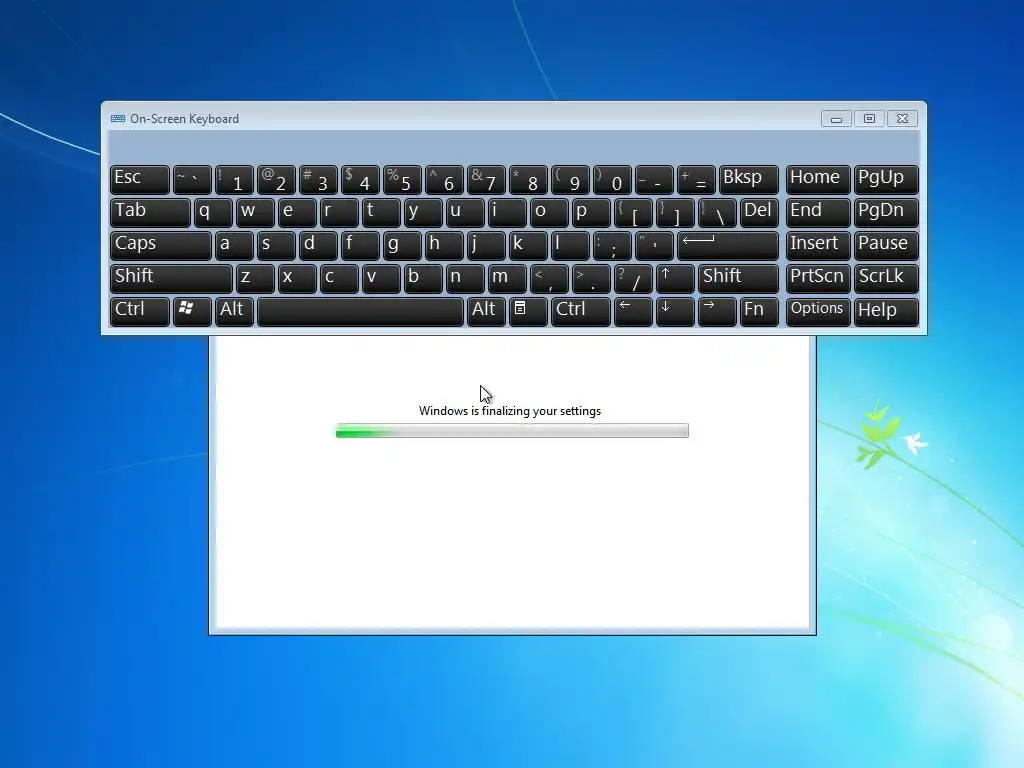Click the letter m key
The height and width of the screenshot is (768, 1024).
pos(507,278)
